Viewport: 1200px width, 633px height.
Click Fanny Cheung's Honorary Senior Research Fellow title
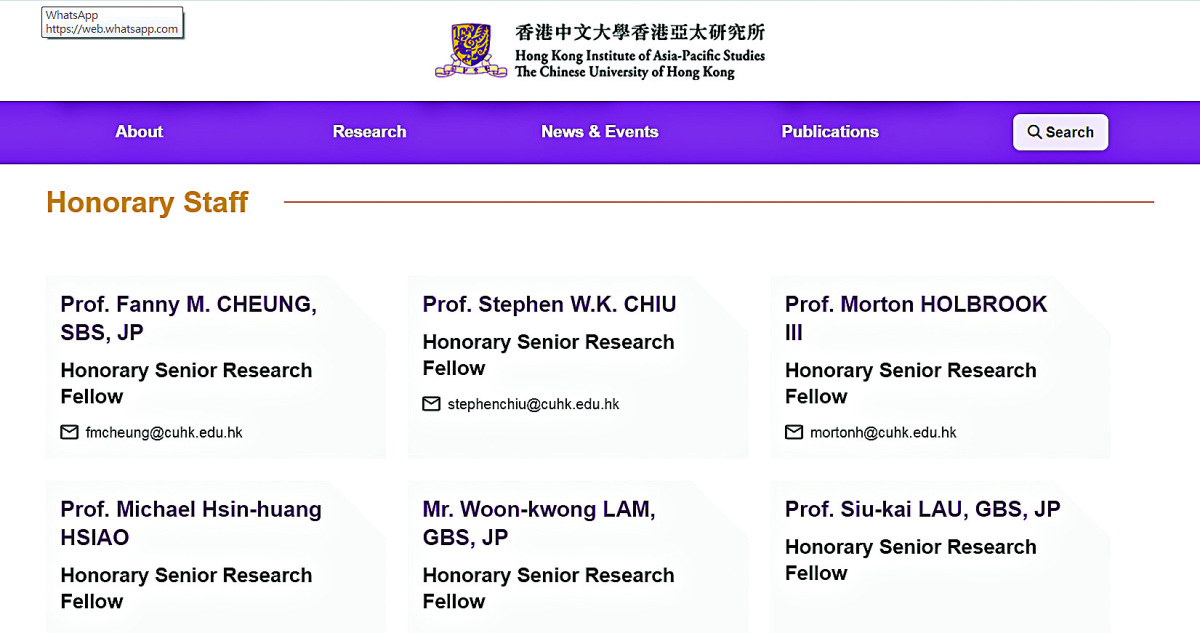[x=186, y=383]
